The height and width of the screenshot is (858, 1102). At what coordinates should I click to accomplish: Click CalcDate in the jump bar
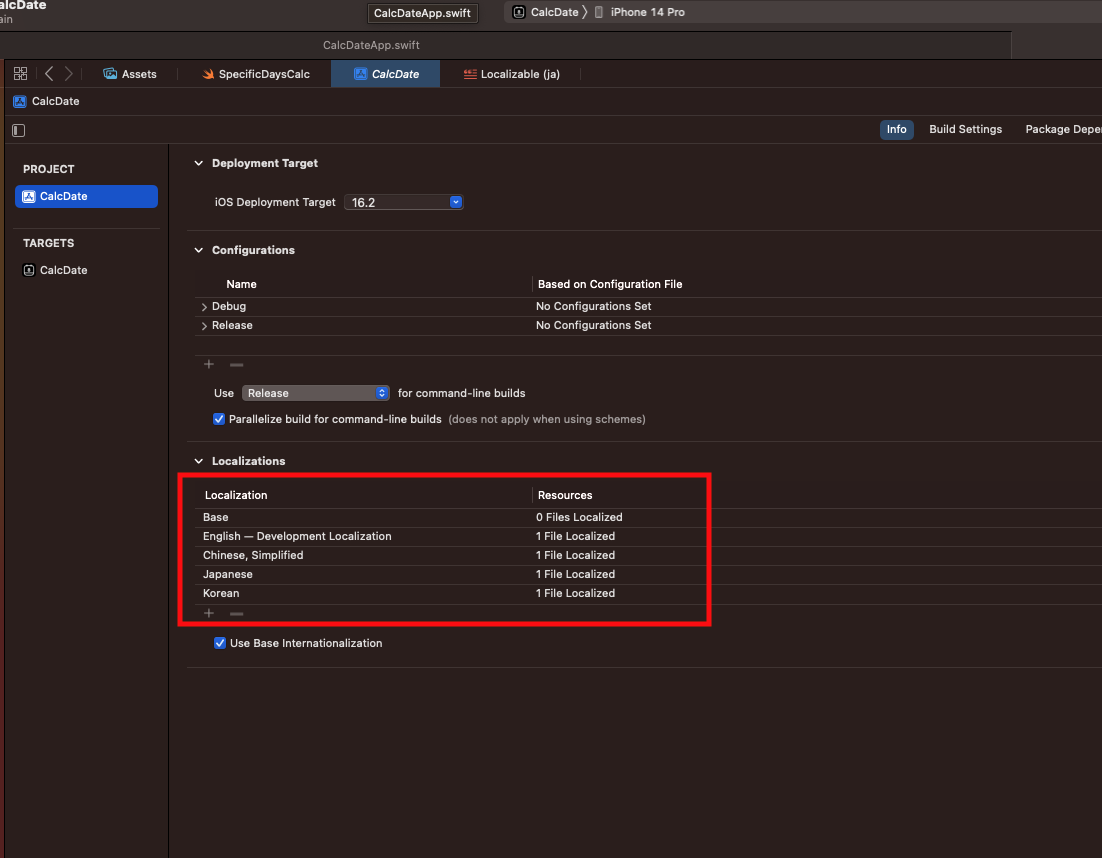pyautogui.click(x=46, y=101)
